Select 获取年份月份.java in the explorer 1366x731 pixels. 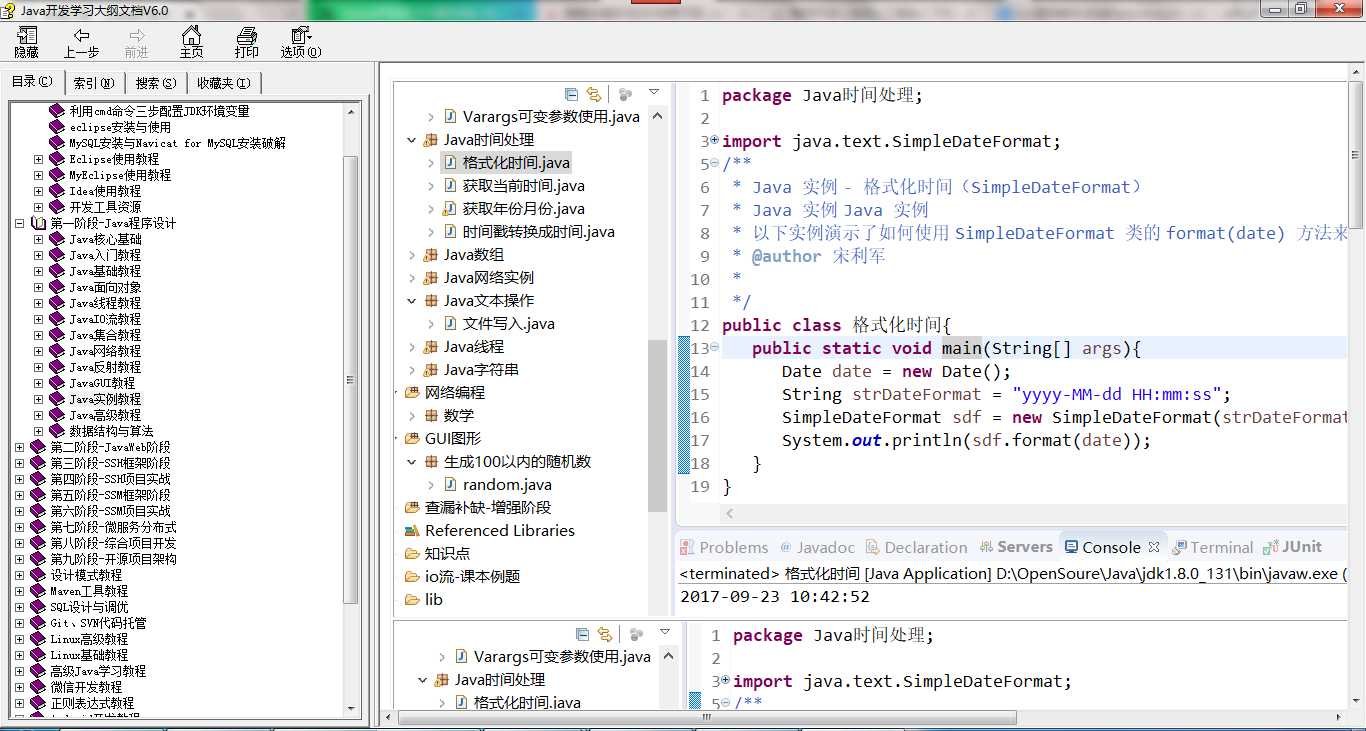(523, 209)
